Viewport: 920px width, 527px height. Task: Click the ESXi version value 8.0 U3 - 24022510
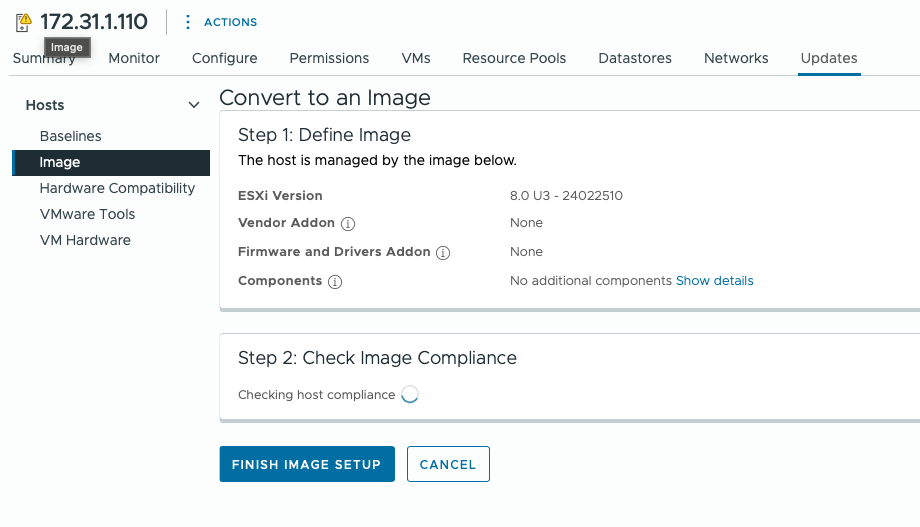tap(566, 195)
